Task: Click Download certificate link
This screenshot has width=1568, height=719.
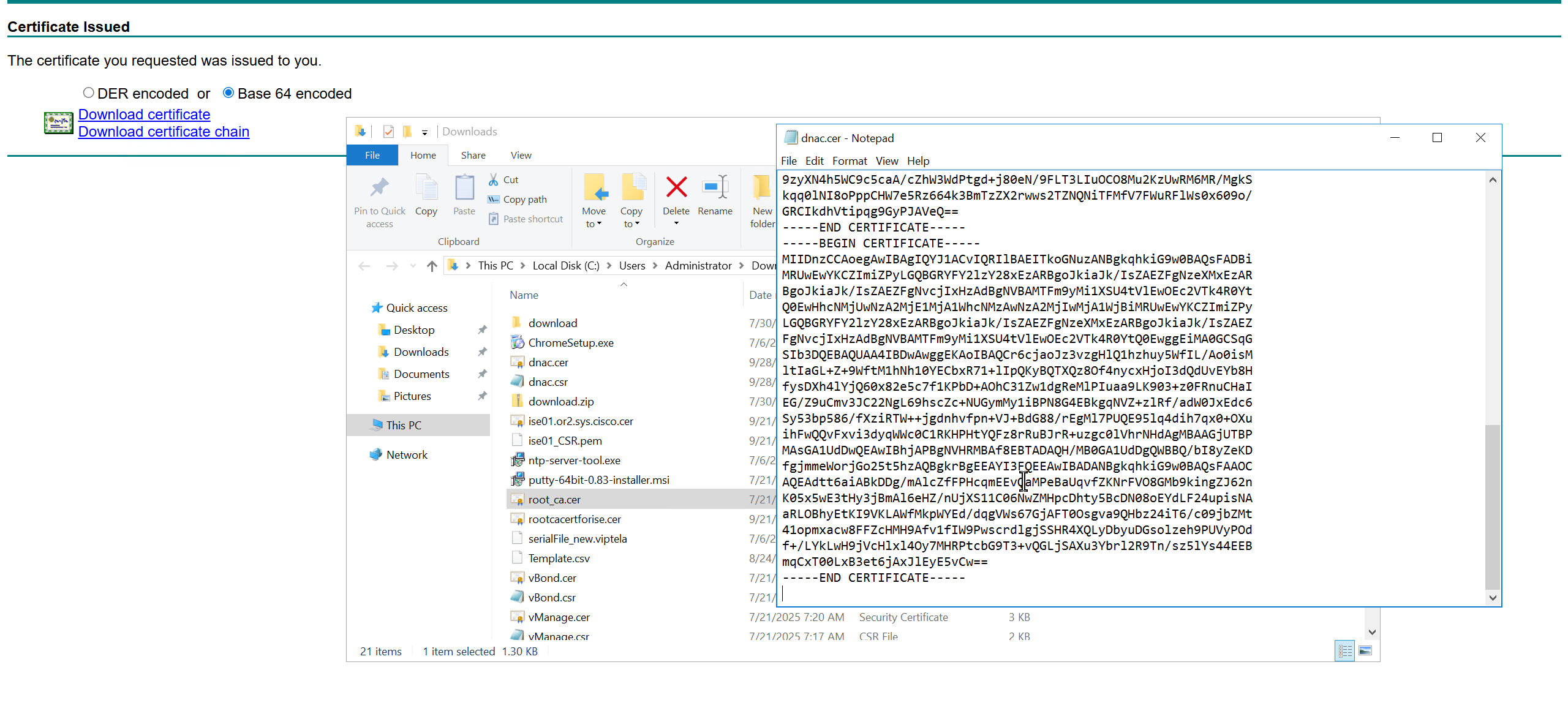Action: click(x=144, y=115)
